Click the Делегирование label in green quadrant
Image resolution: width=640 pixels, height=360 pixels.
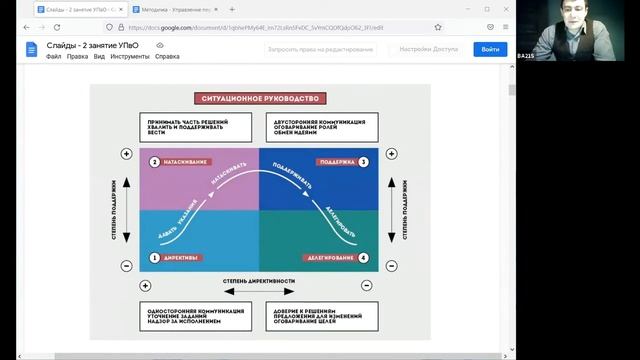(331, 258)
